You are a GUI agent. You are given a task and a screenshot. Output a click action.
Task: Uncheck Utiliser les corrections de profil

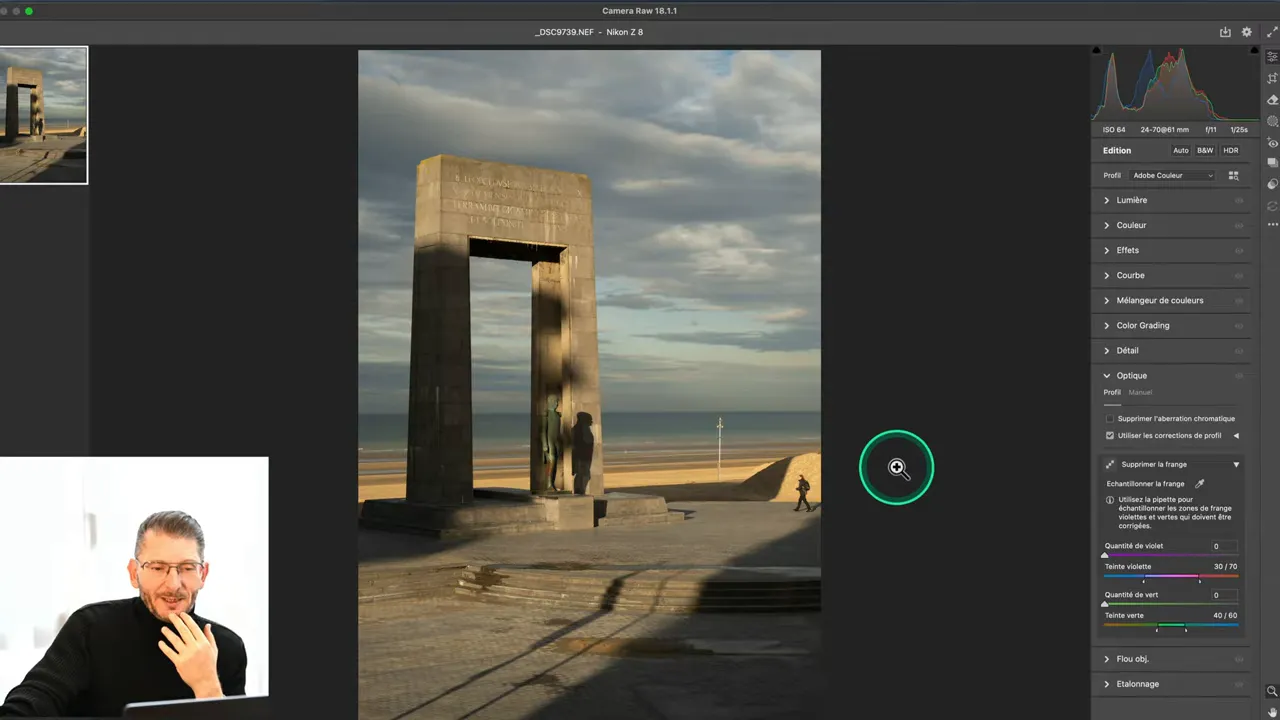coord(1110,435)
